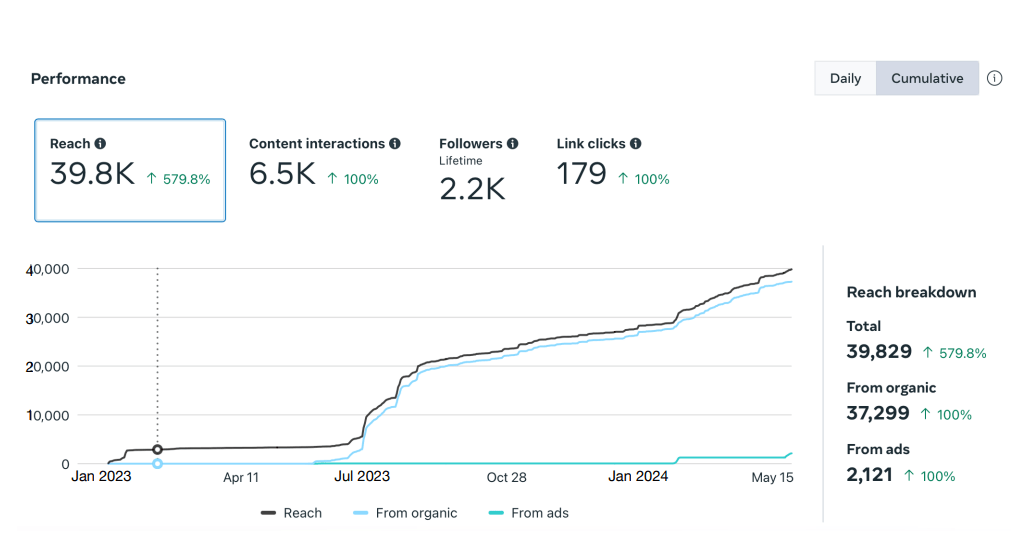
Task: Click the Content interactions info icon
Action: tap(395, 144)
